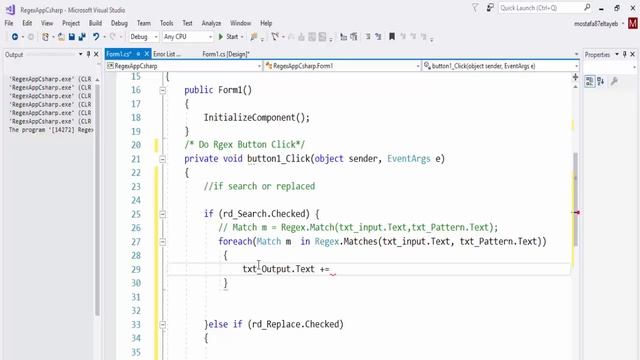Close the Form1.cs tab

tap(147, 54)
